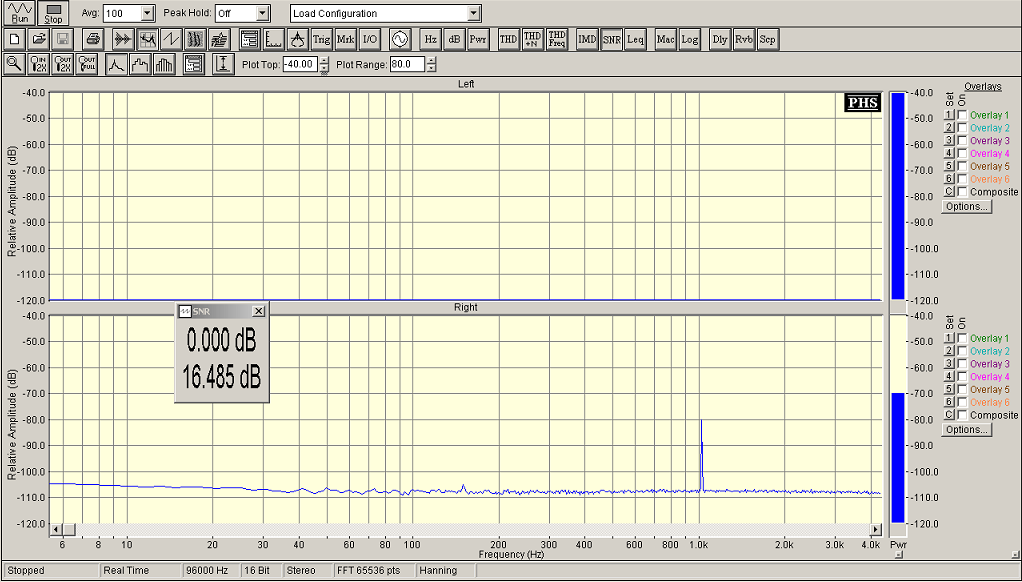Viewport: 1022px width, 582px height.
Task: Open the IMD measurement utility
Action: point(587,39)
